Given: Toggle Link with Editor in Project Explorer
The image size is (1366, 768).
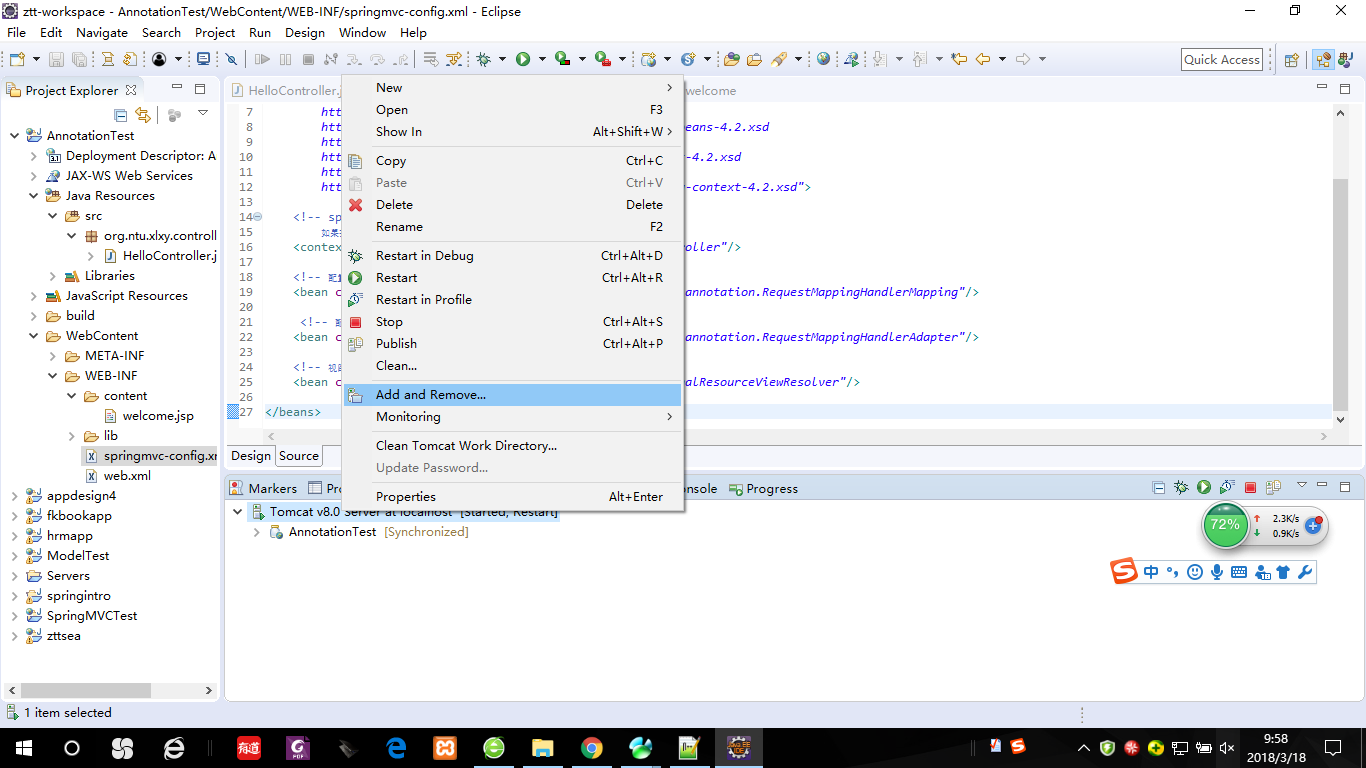Looking at the screenshot, I should pos(143,115).
